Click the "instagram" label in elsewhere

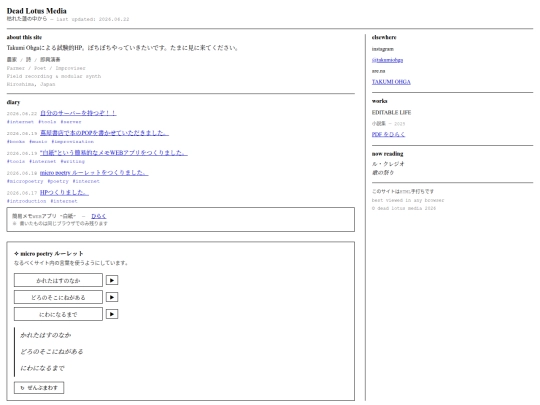pos(383,49)
